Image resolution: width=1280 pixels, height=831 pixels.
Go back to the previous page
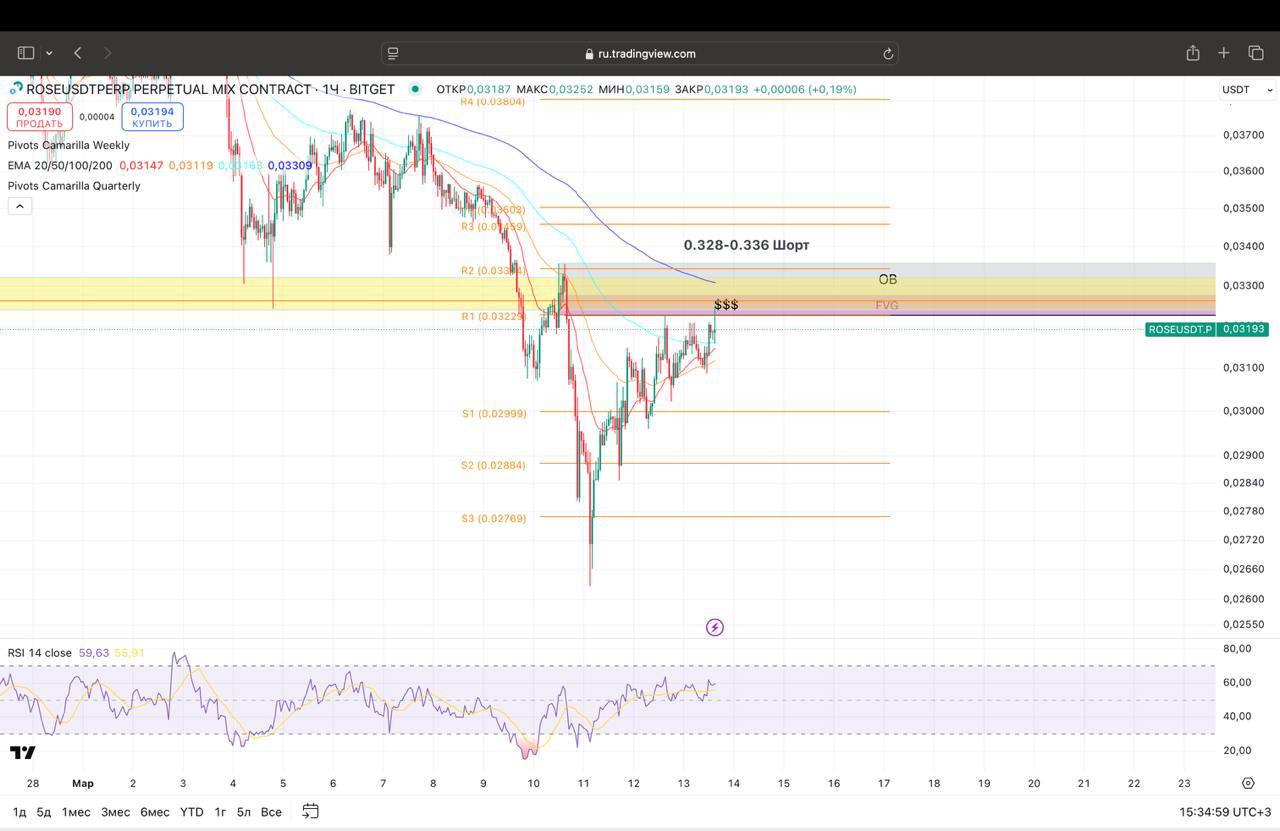click(x=78, y=53)
